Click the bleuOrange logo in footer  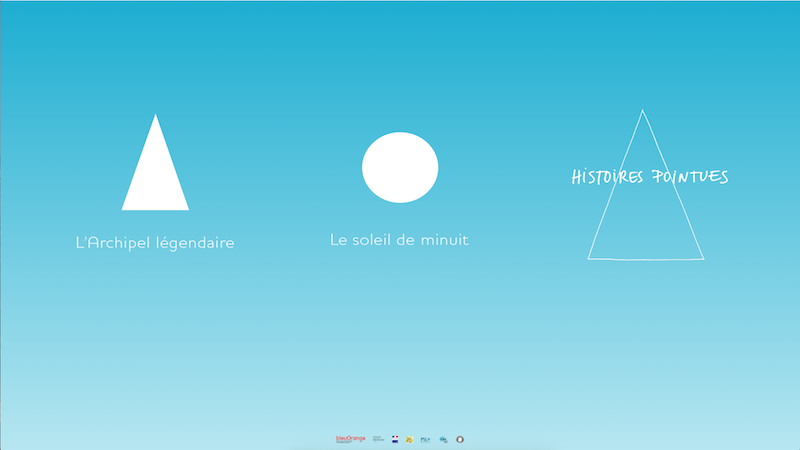[x=350, y=439]
